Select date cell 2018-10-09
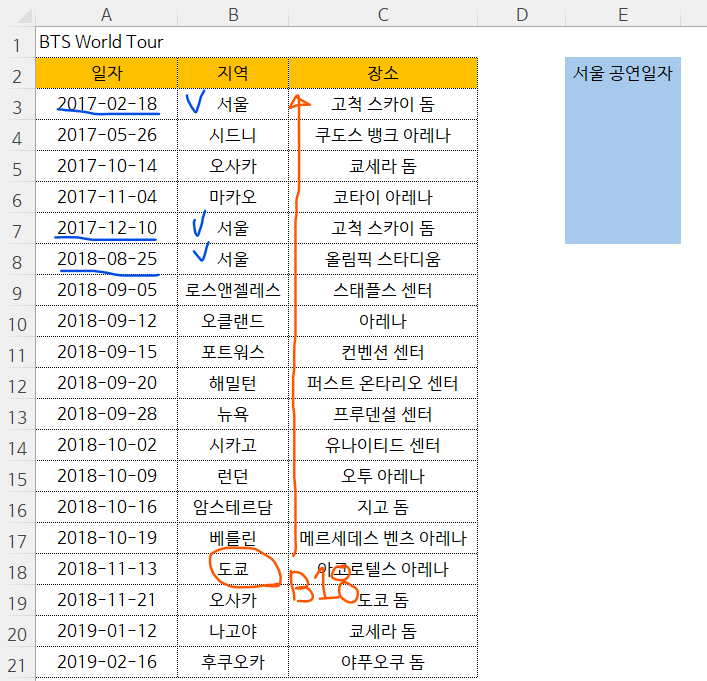This screenshot has width=707, height=681. point(106,476)
